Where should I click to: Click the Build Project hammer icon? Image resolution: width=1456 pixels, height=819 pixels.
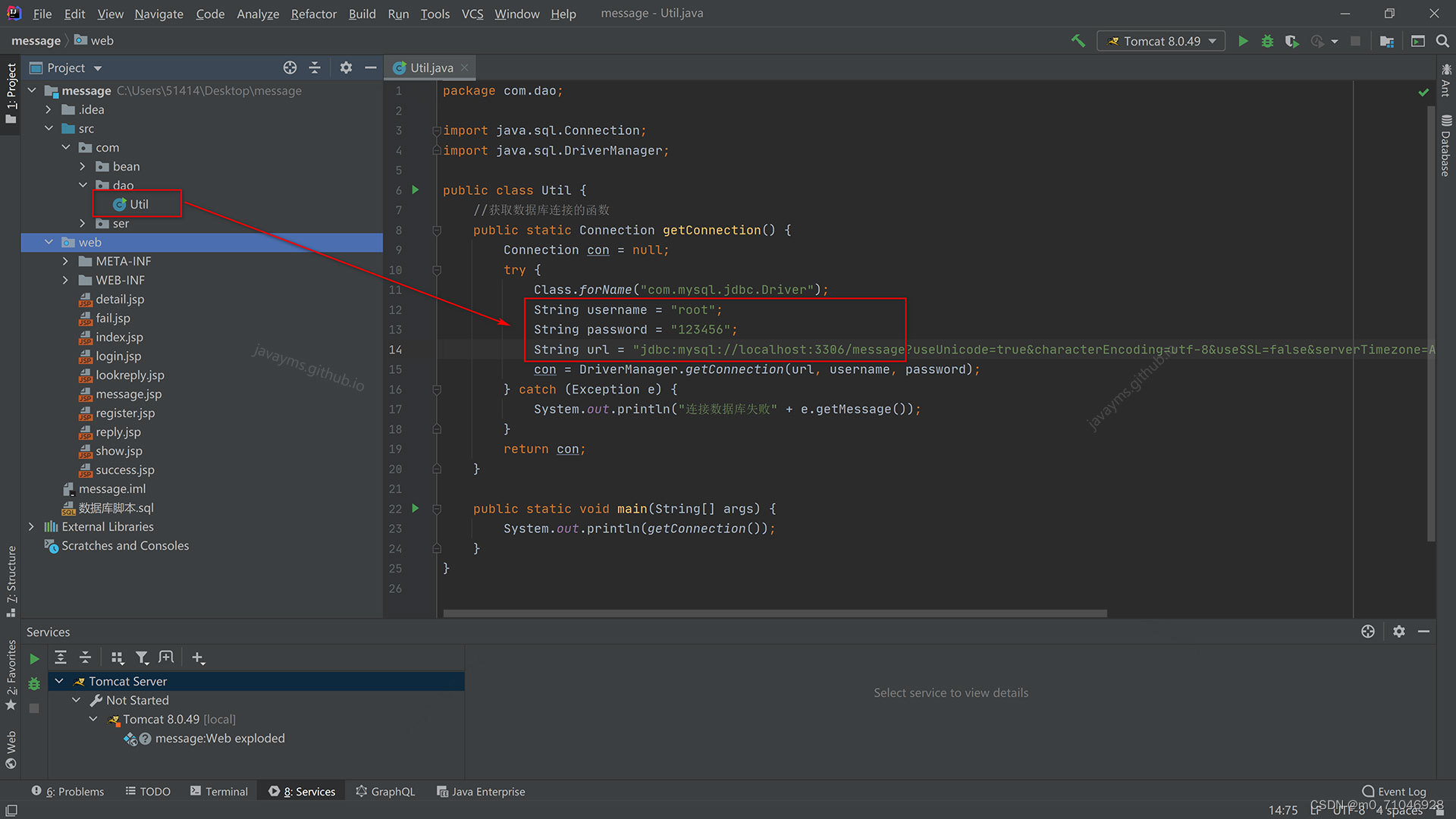pos(1078,41)
